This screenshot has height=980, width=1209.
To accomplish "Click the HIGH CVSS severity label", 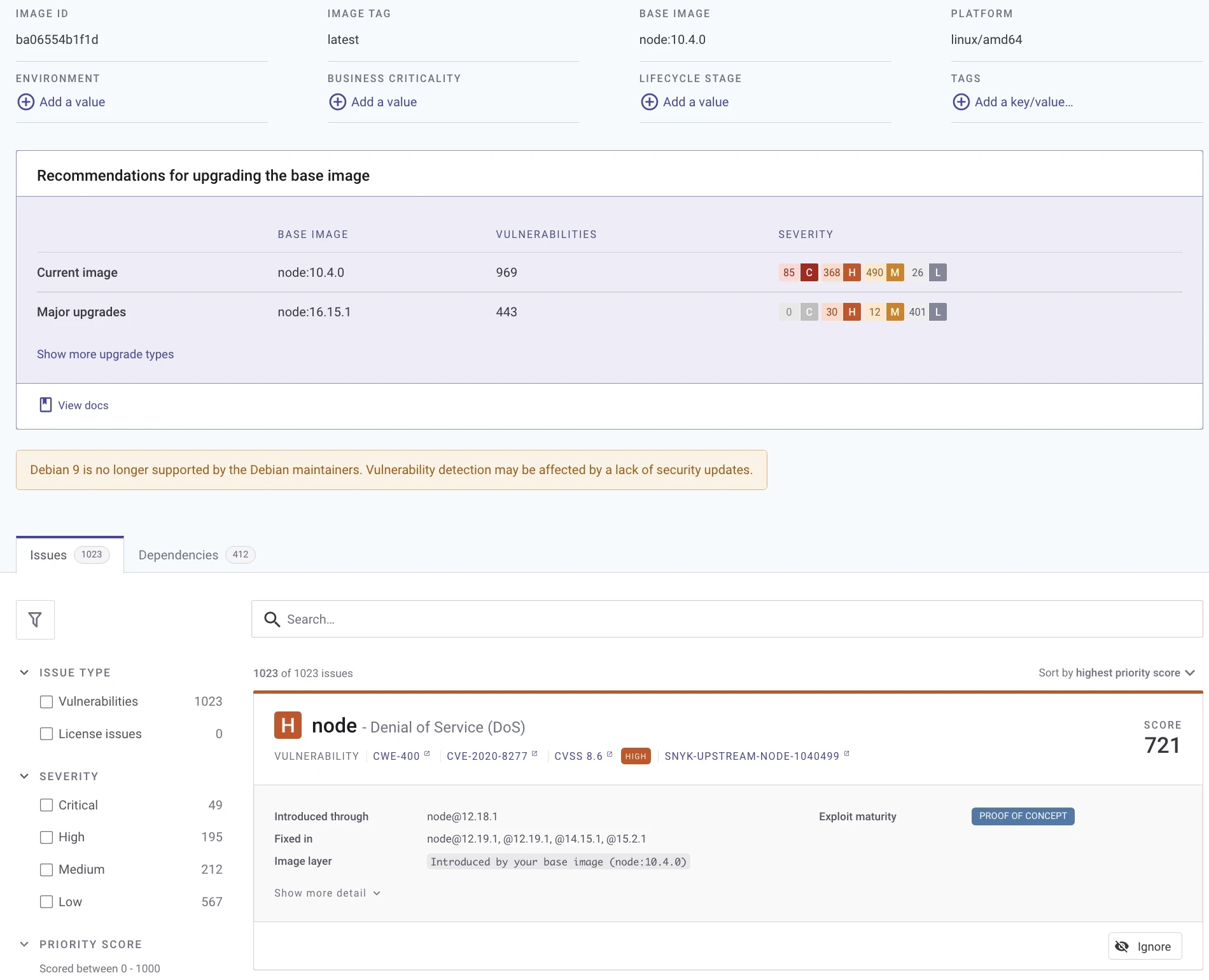I will click(635, 756).
